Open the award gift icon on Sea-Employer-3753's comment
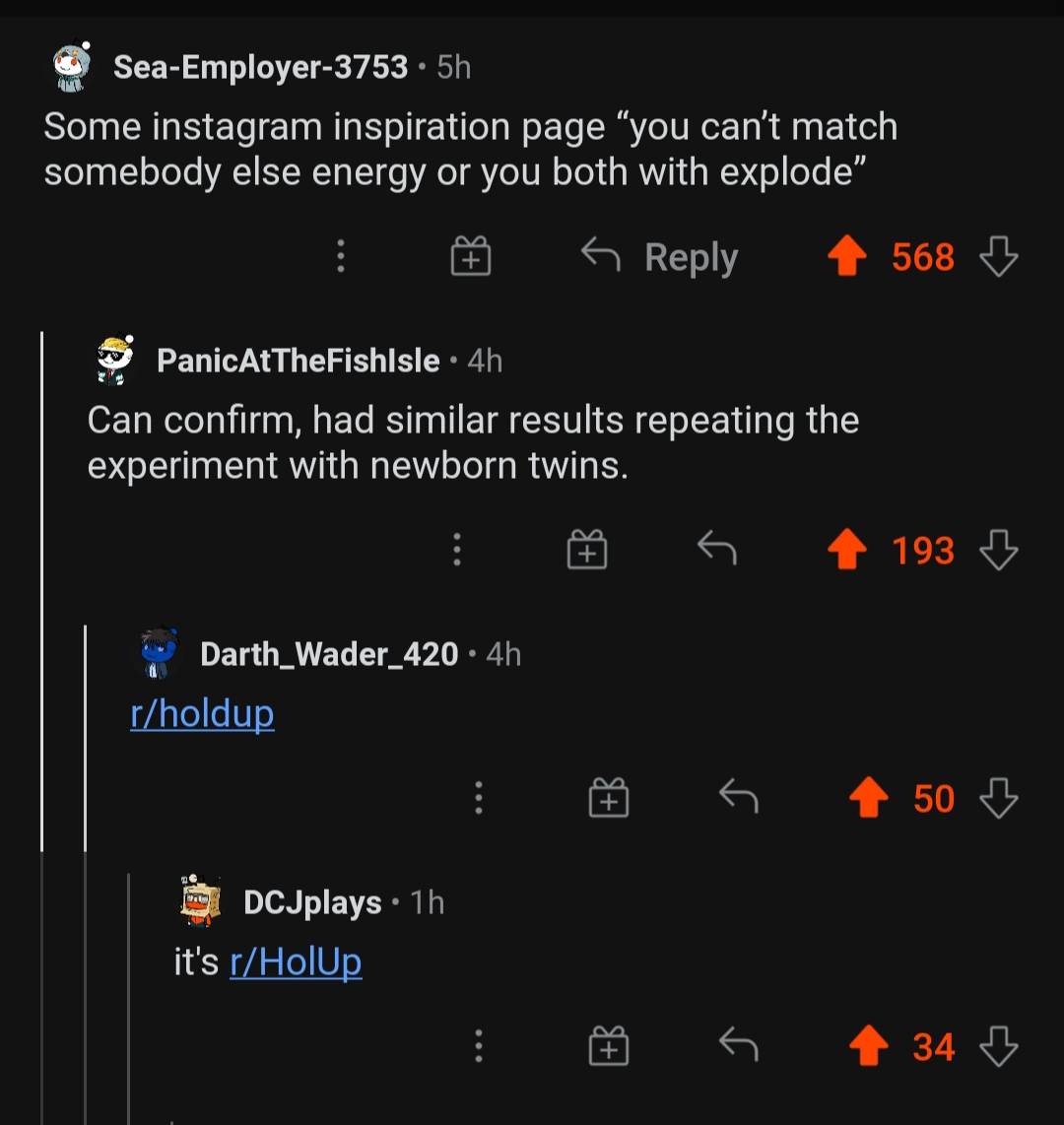Screen dimensions: 1064x1125 pos(470,256)
